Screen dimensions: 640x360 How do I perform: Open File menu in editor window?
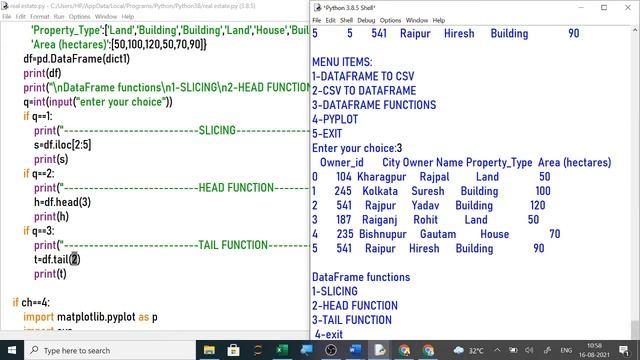click(x=7, y=17)
